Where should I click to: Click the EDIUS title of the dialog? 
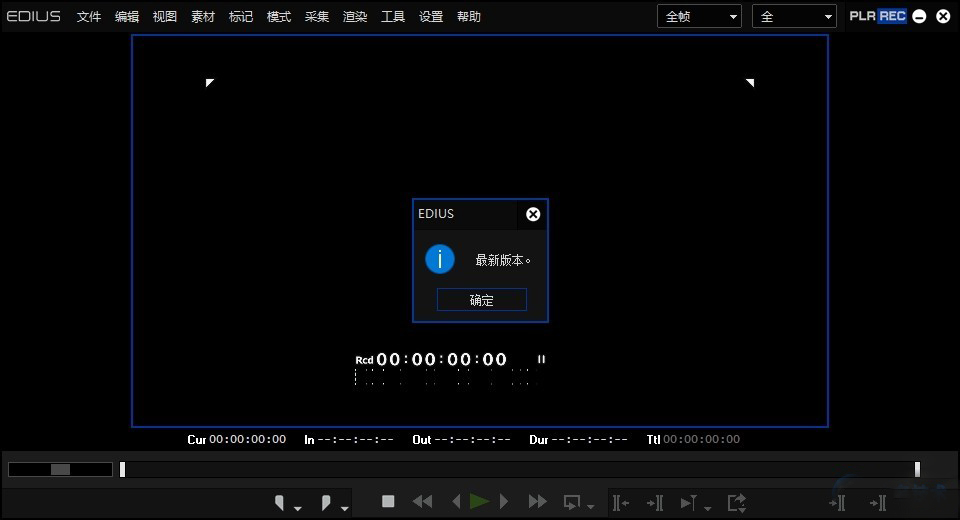click(x=436, y=214)
